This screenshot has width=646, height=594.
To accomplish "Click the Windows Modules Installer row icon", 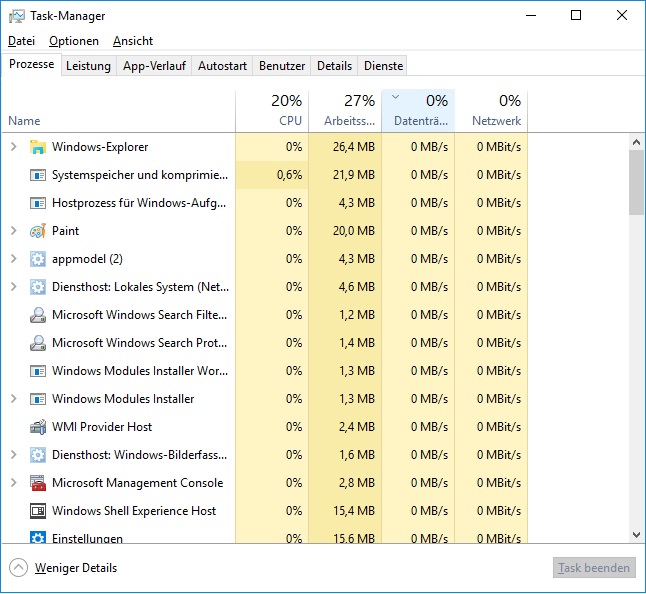I will click(37, 399).
